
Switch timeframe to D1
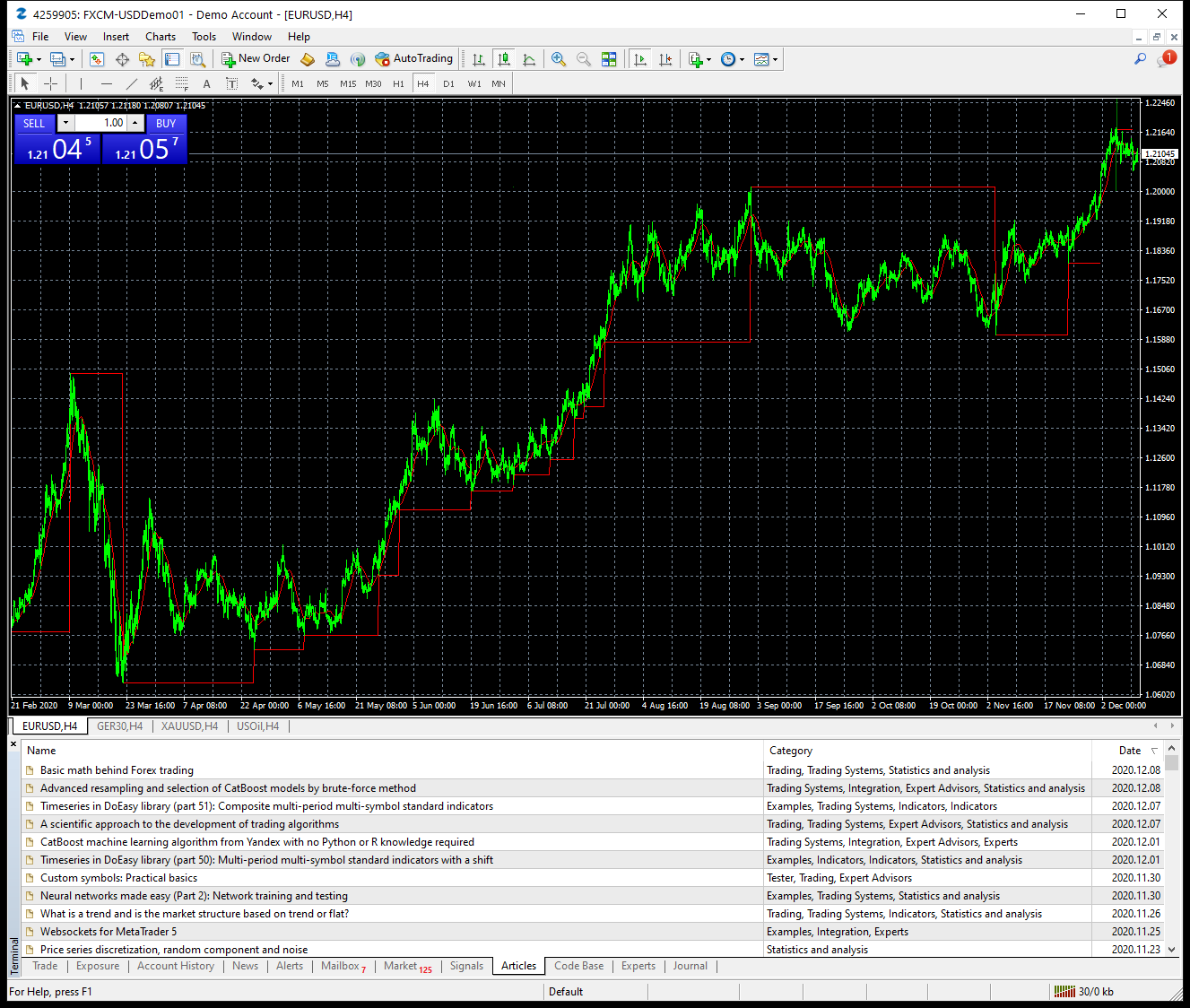tap(448, 83)
